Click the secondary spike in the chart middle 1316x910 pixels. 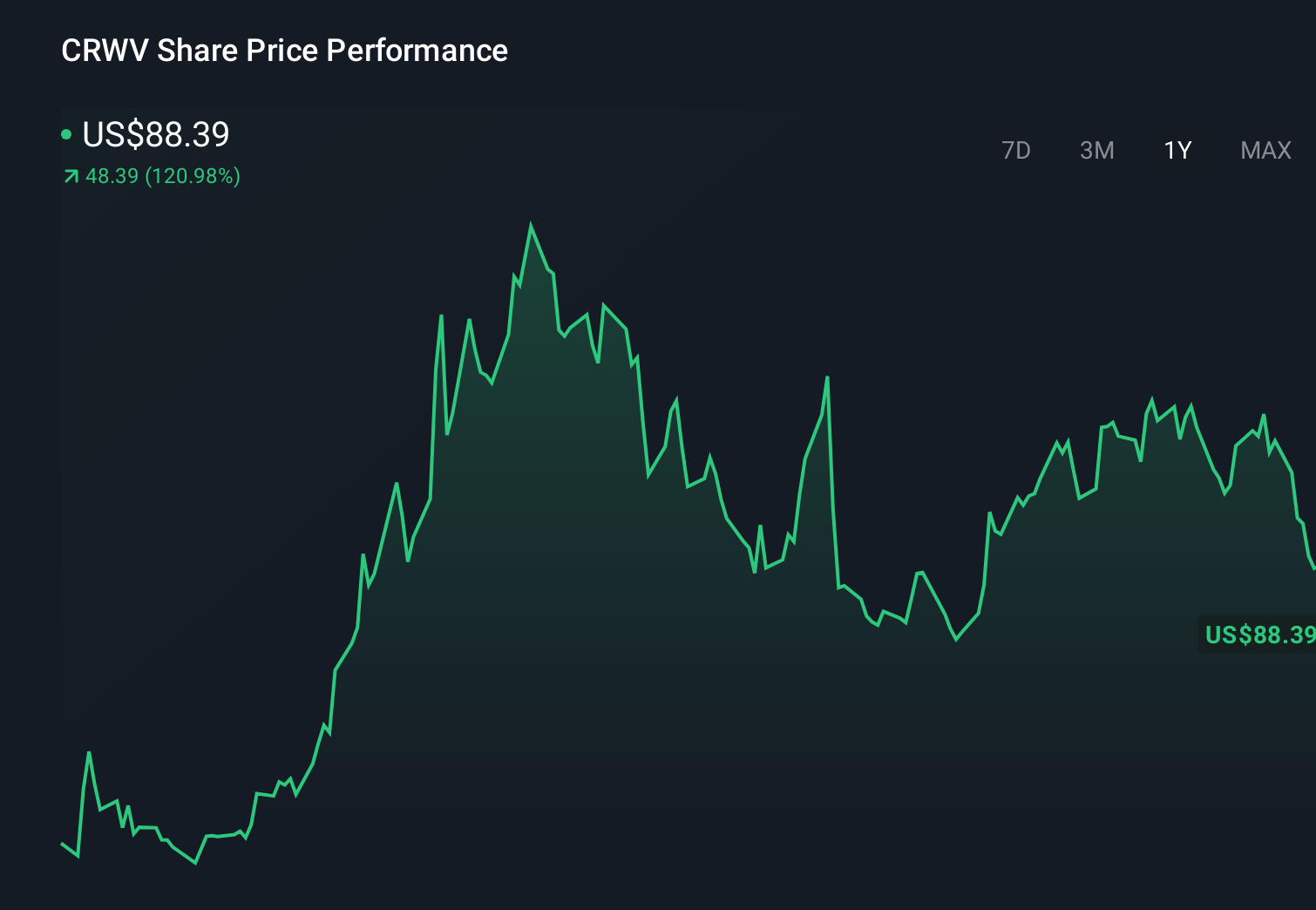[826, 379]
